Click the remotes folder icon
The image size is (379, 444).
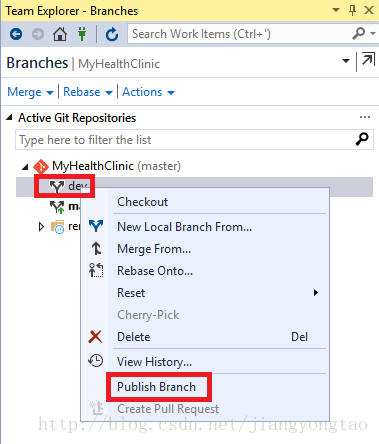coord(57,227)
